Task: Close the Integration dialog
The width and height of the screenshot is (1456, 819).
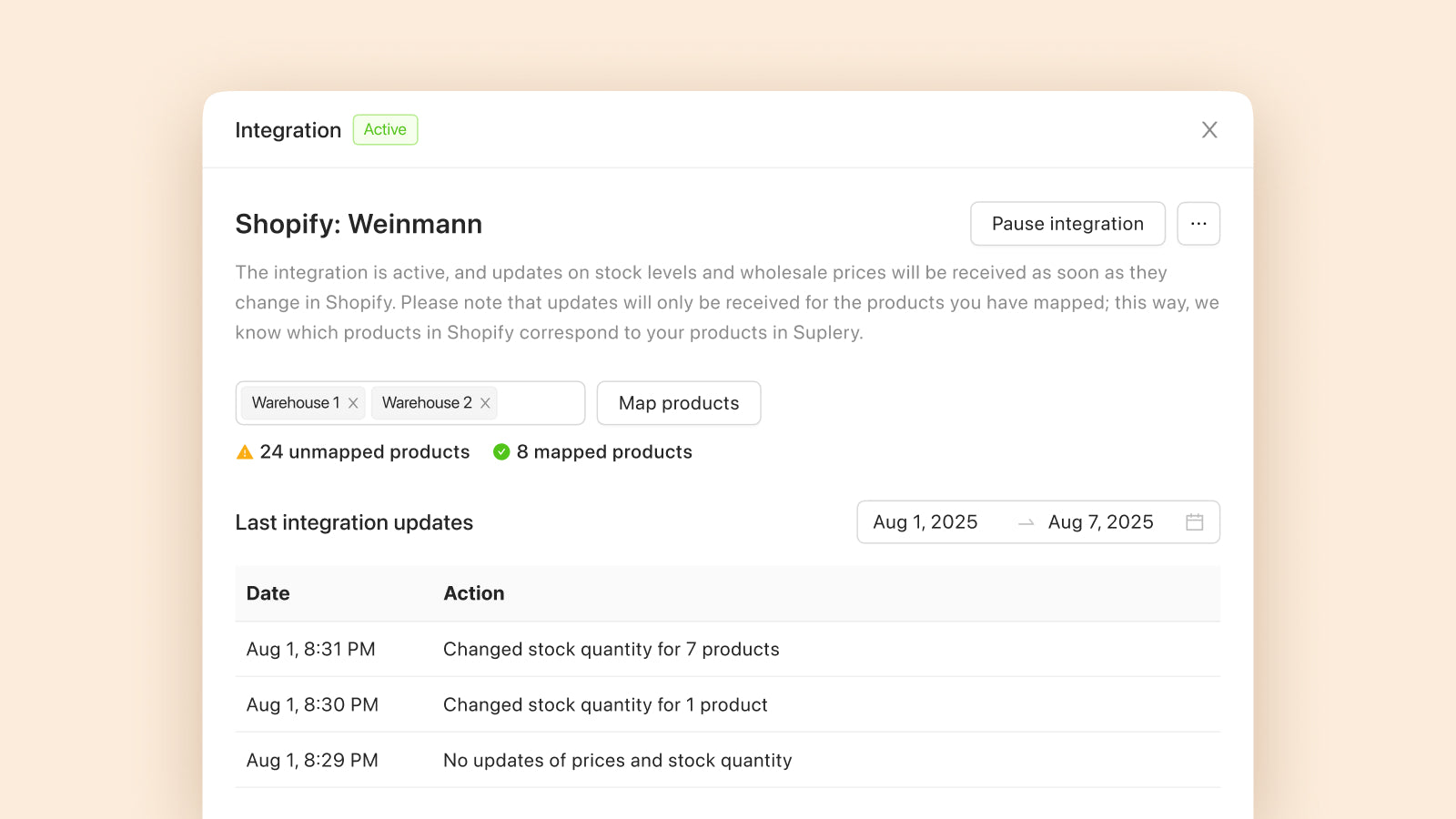Action: point(1209,130)
